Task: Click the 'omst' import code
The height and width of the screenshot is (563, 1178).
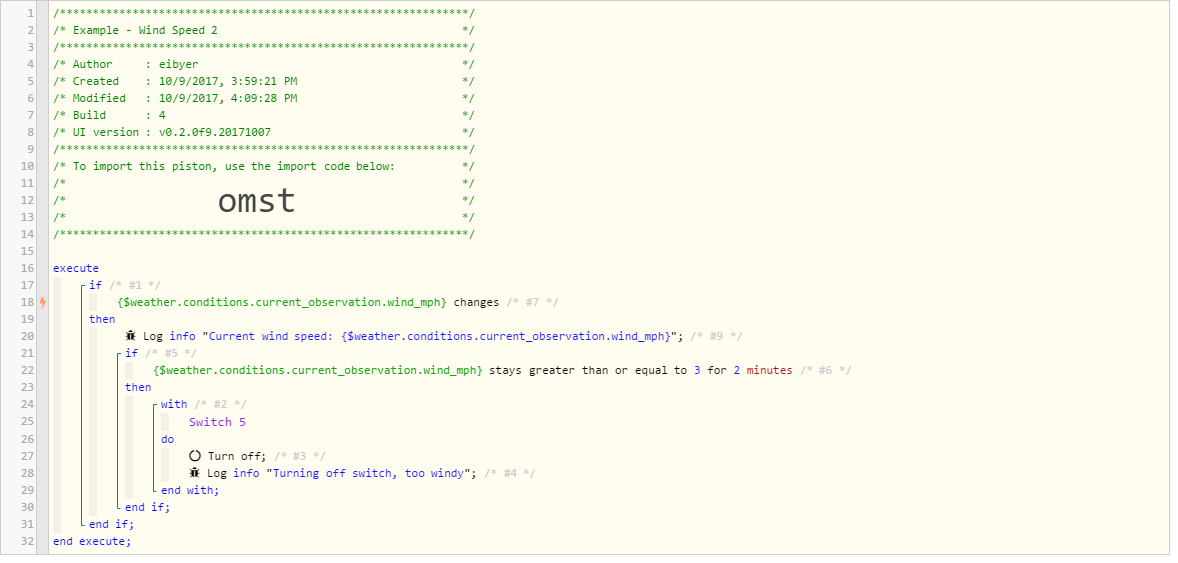Action: (257, 201)
